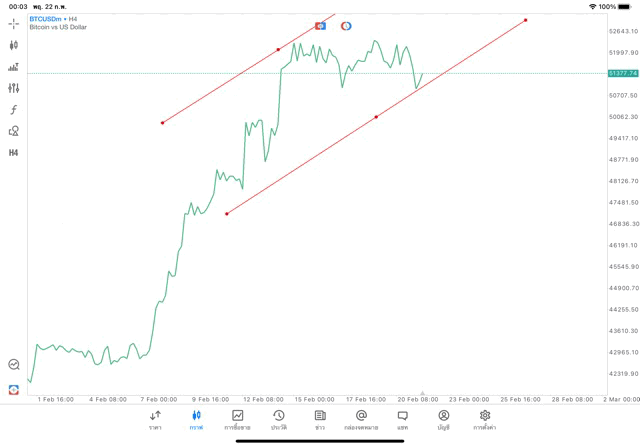The width and height of the screenshot is (640, 447).
Task: Open the แชท (Chat) tab
Action: pos(402,419)
